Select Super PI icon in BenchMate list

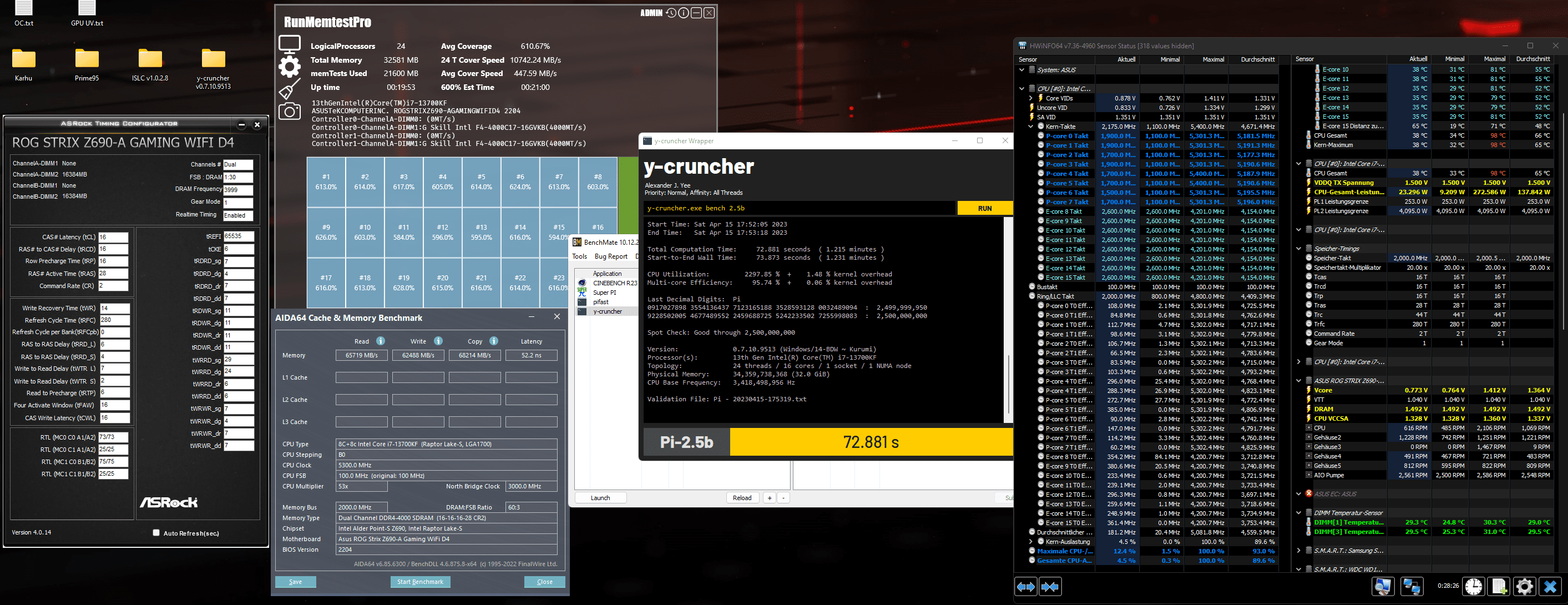pos(582,292)
